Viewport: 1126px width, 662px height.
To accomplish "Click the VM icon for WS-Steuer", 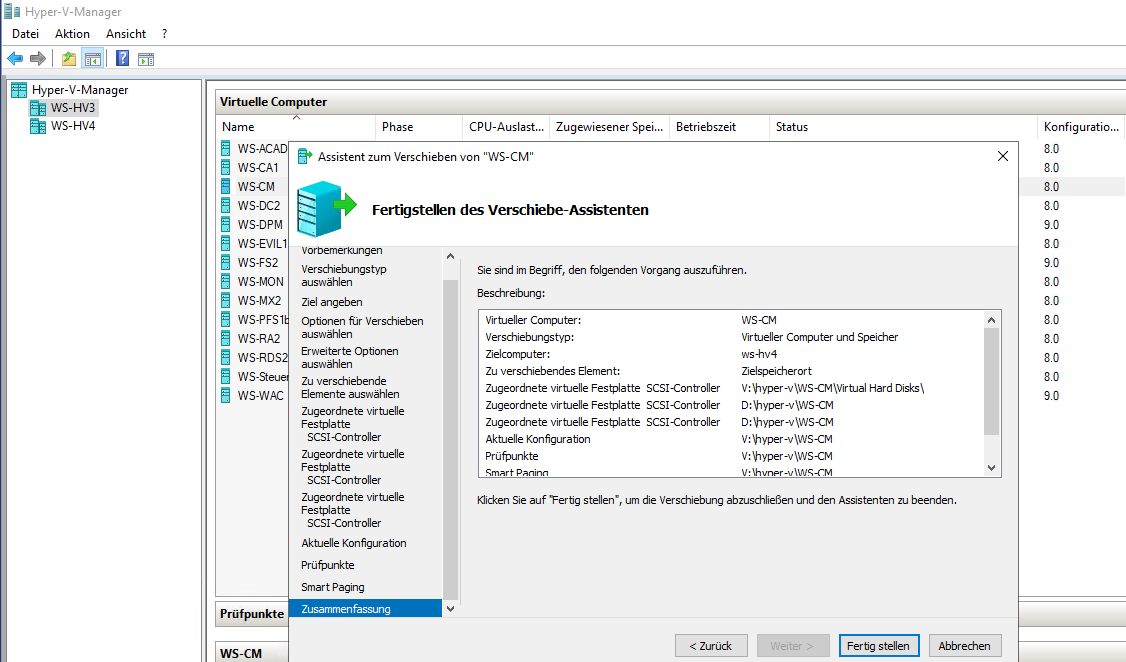I will tap(225, 377).
